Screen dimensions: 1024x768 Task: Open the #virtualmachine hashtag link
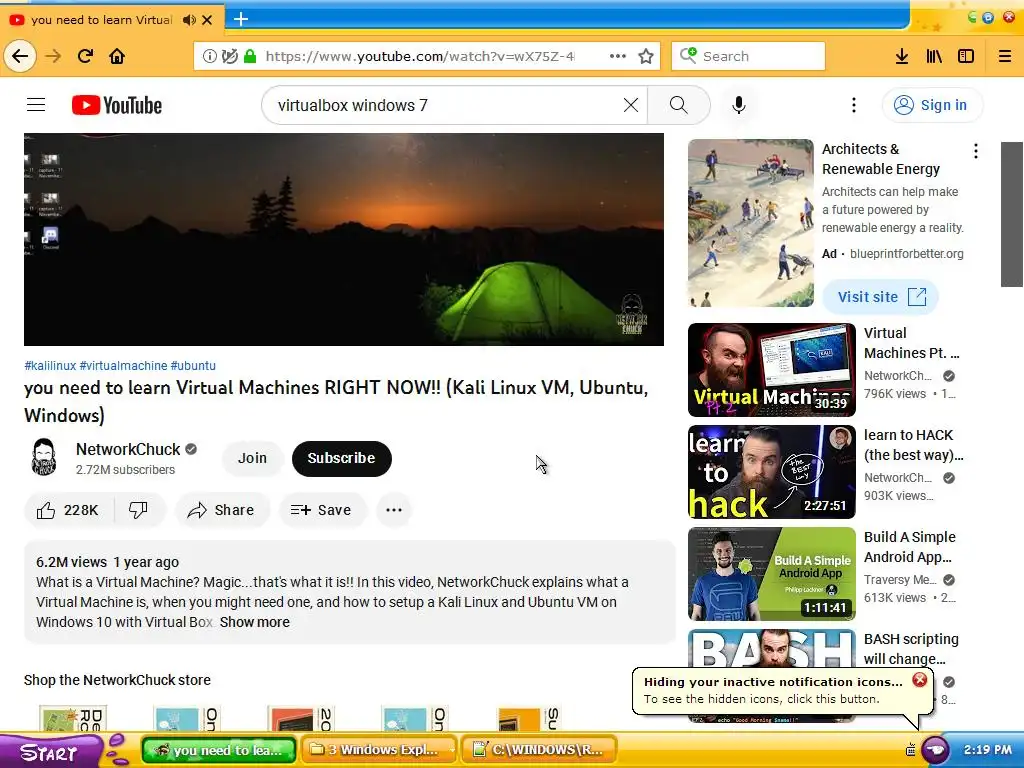123,366
